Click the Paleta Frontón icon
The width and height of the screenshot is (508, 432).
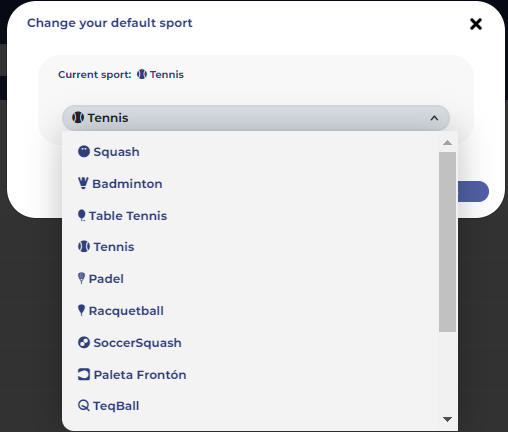(x=84, y=374)
